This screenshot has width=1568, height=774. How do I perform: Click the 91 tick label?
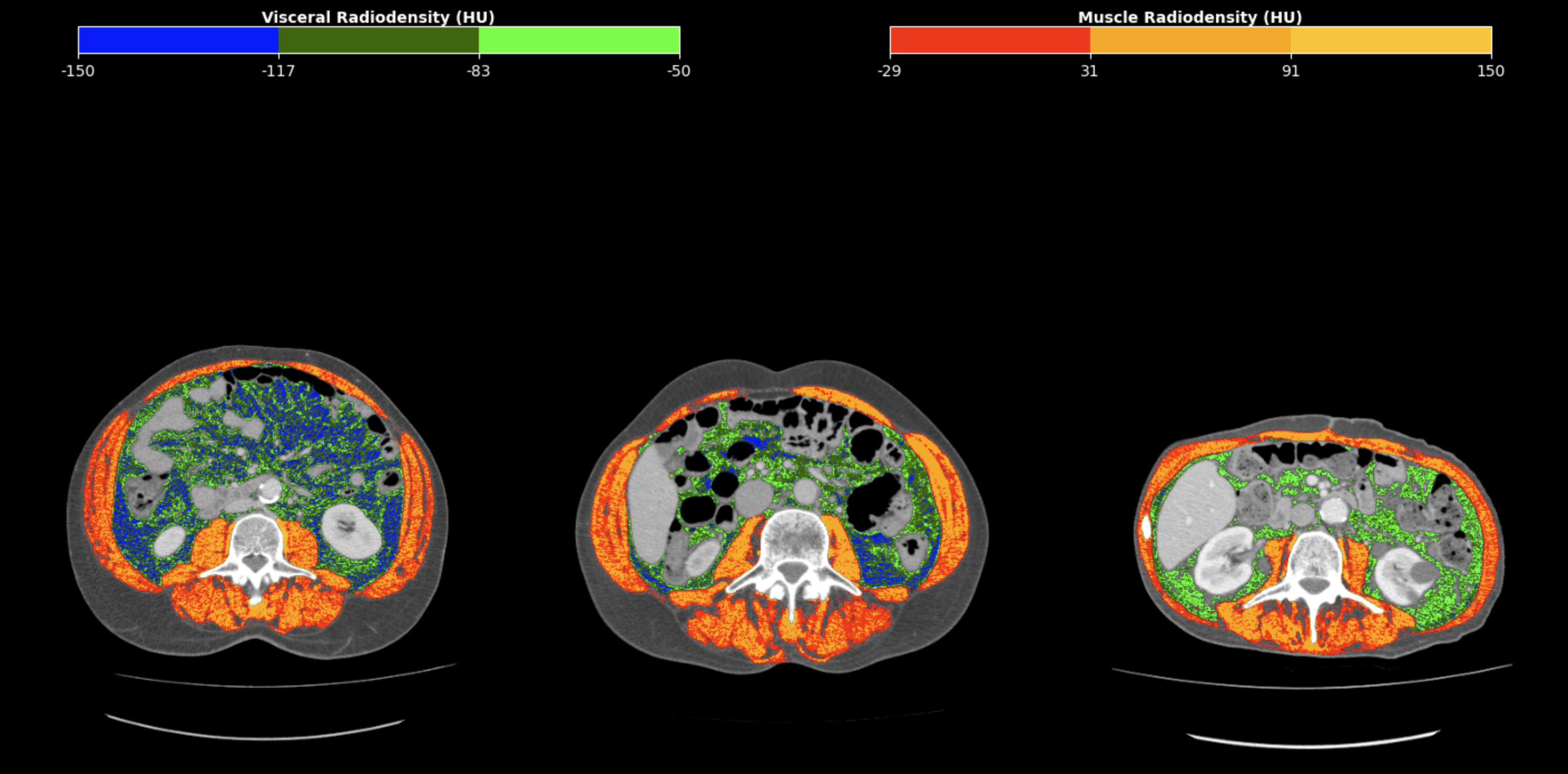pyautogui.click(x=1291, y=71)
